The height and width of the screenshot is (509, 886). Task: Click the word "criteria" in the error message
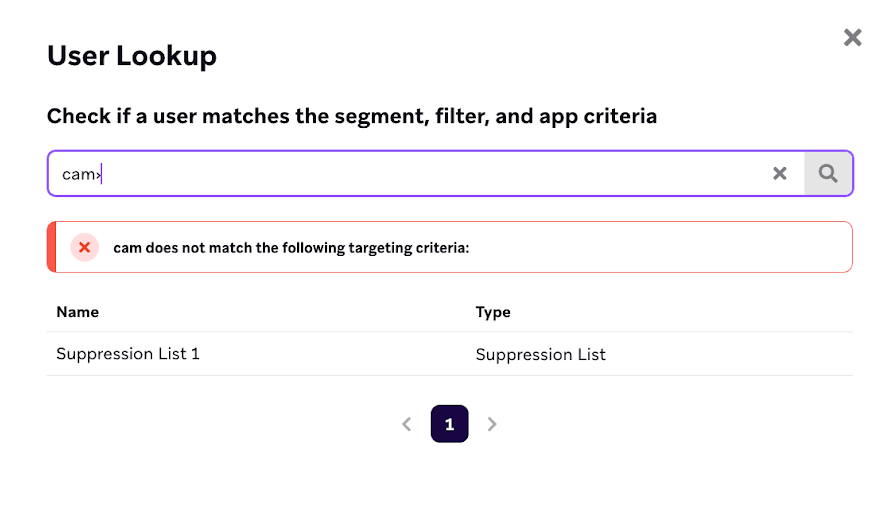439,247
